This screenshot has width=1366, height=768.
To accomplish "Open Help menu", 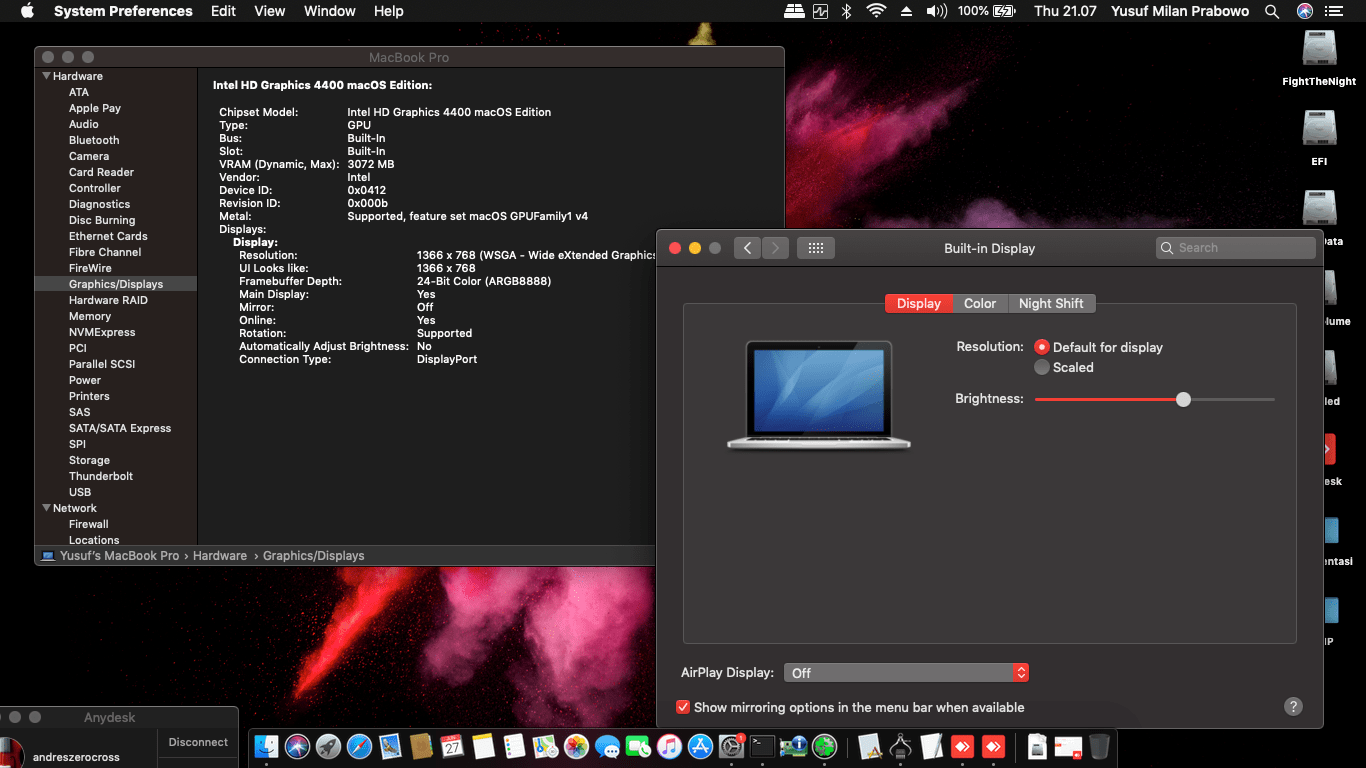I will click(x=388, y=11).
